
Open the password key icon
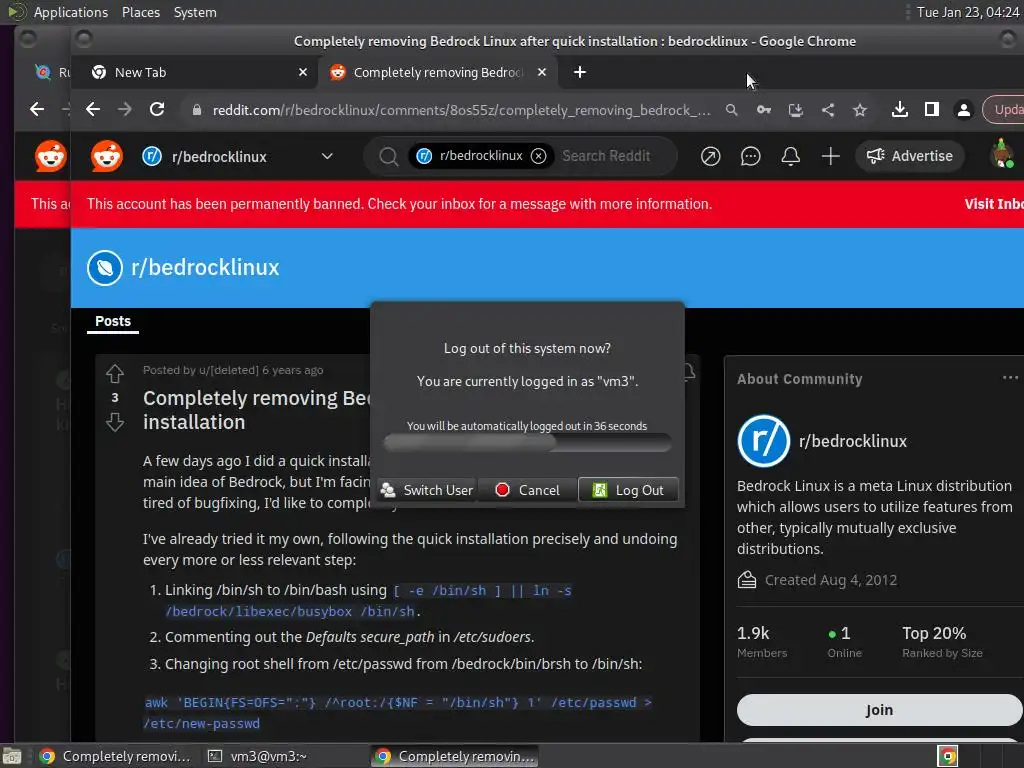tap(763, 110)
